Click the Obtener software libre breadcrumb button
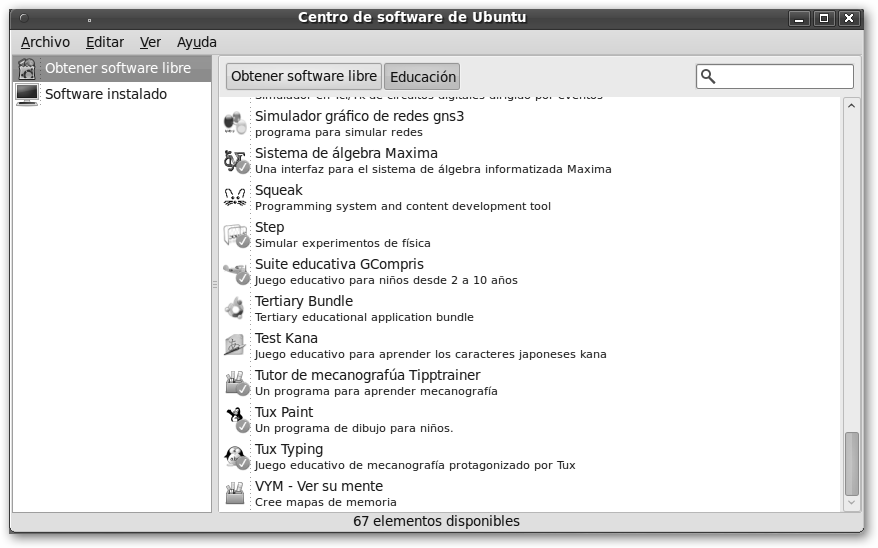Image resolution: width=878 pixels, height=548 pixels. pos(304,76)
